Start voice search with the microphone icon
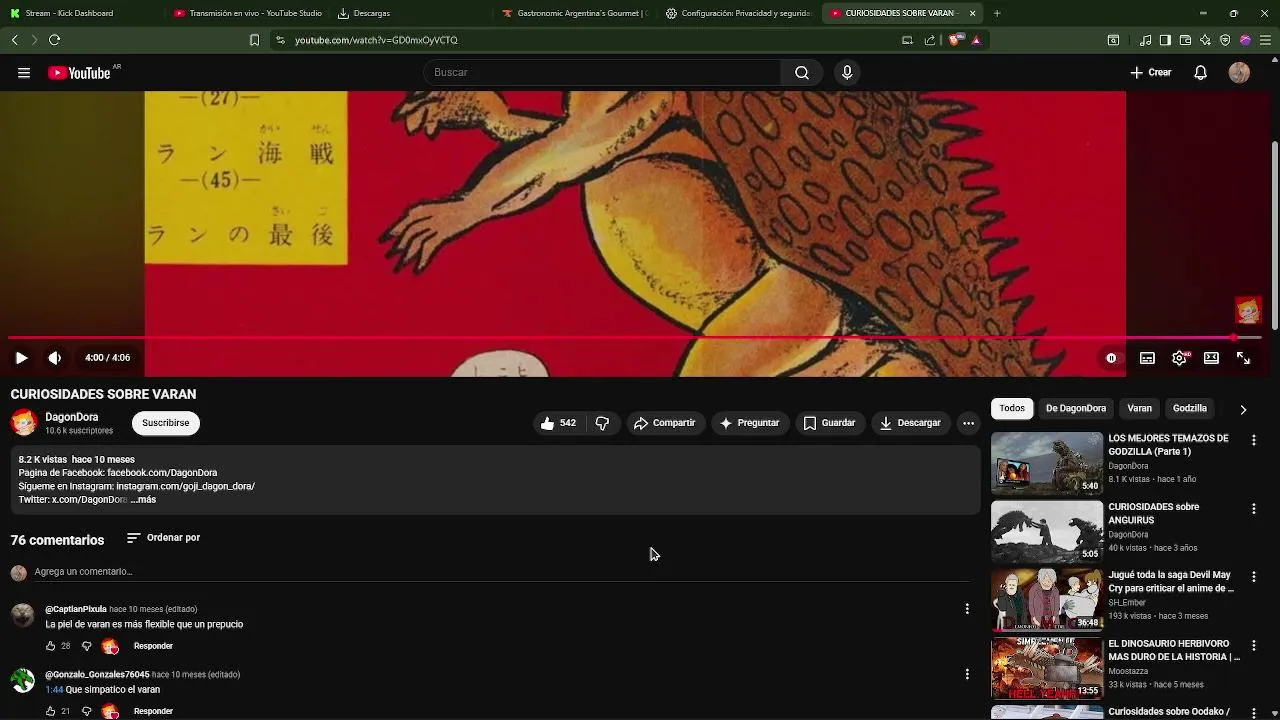1280x720 pixels. click(x=847, y=73)
